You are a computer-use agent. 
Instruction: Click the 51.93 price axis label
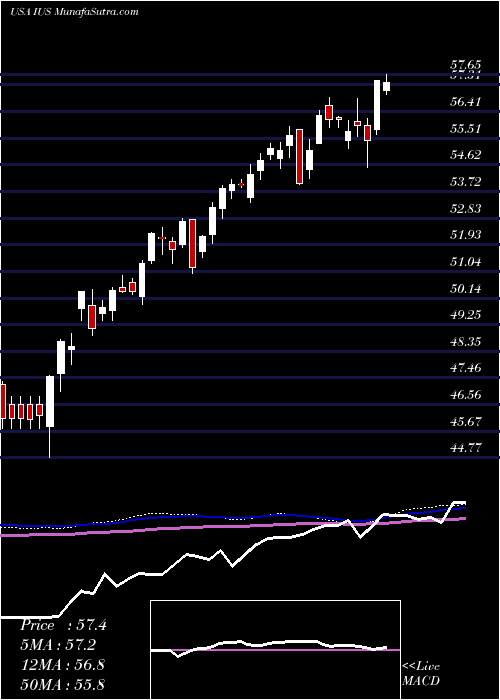click(x=466, y=235)
